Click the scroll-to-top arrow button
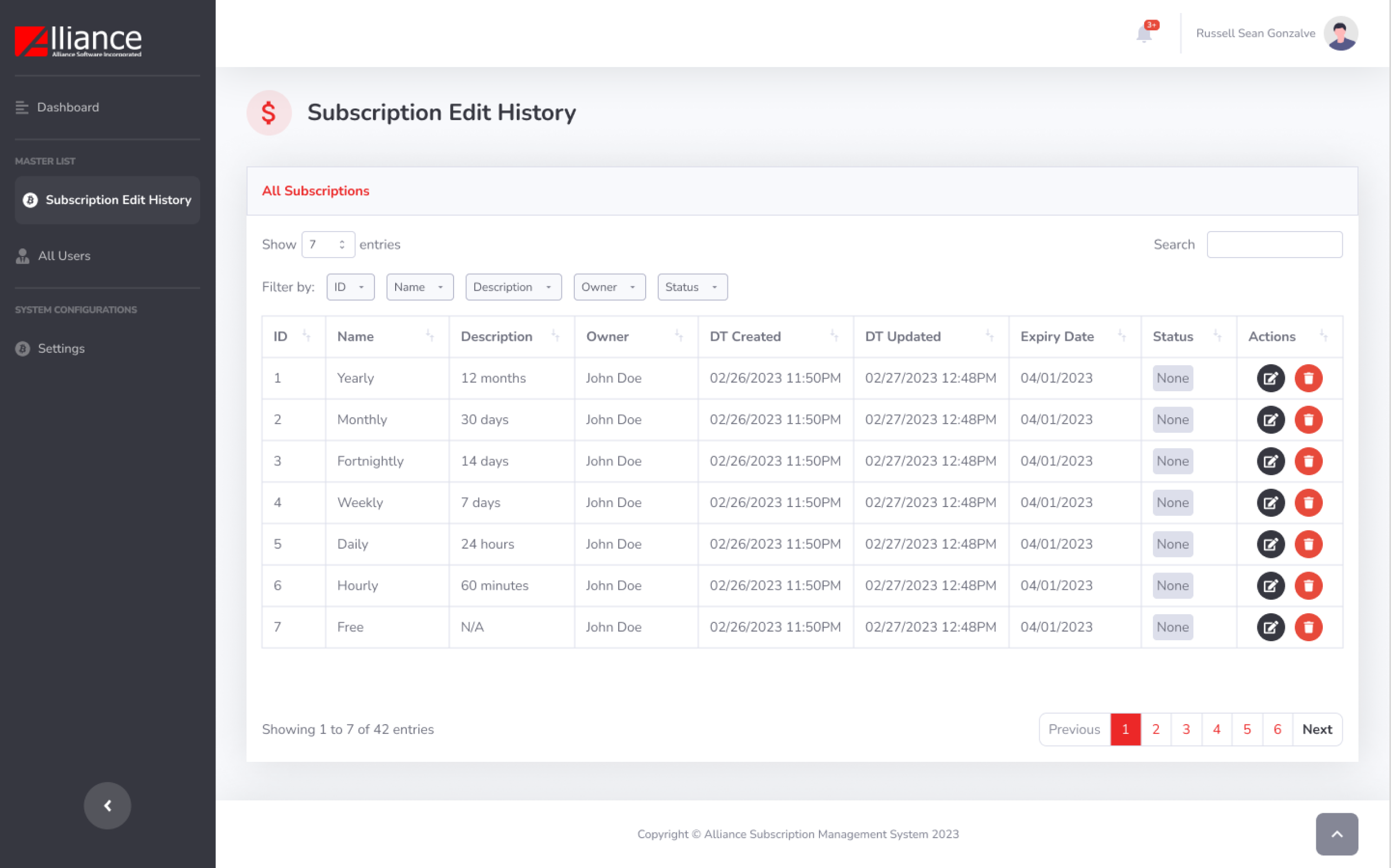Viewport: 1391px width, 868px height. (1336, 834)
